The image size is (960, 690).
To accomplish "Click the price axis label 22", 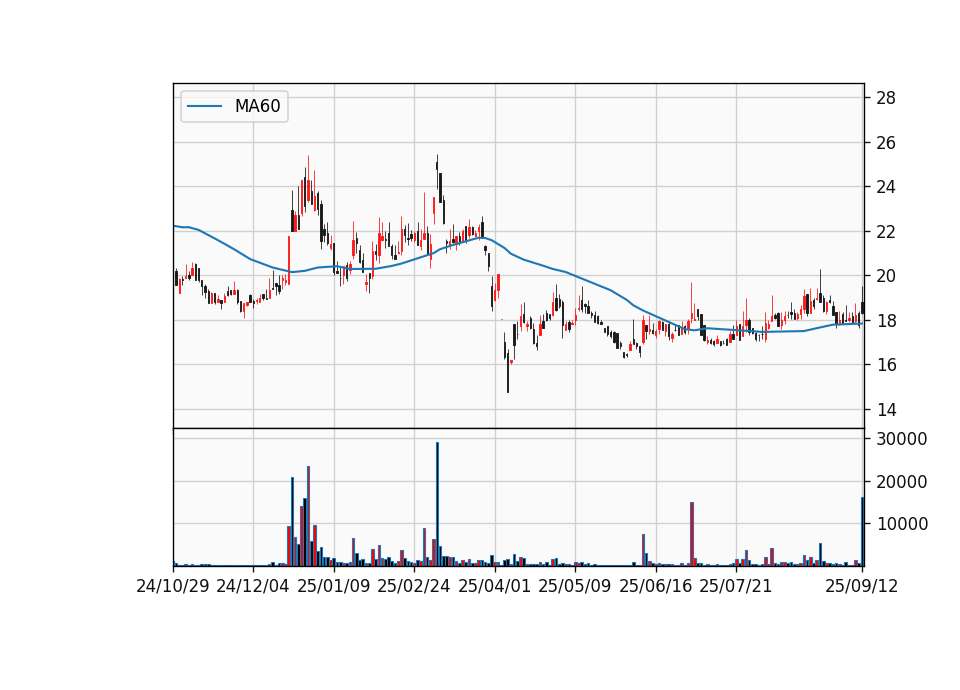I will [x=886, y=231].
